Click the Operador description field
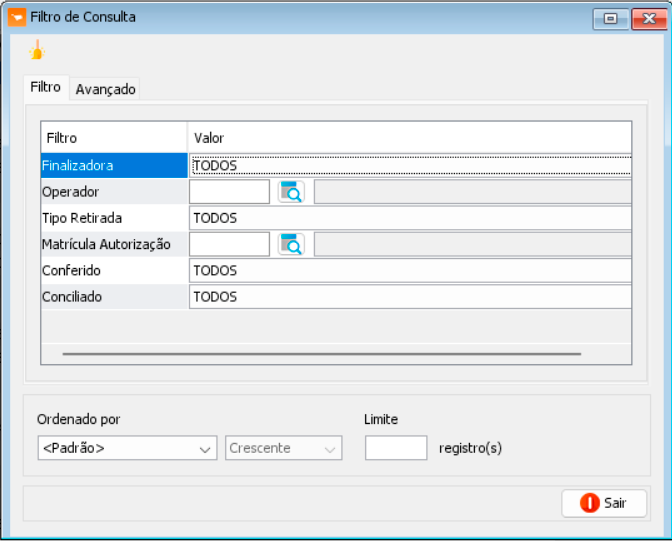This screenshot has width=672, height=541. (472, 192)
